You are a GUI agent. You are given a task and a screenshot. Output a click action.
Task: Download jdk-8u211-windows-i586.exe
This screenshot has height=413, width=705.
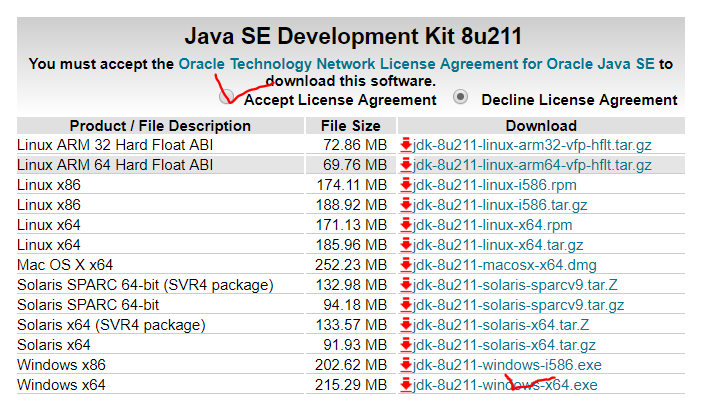coord(507,365)
